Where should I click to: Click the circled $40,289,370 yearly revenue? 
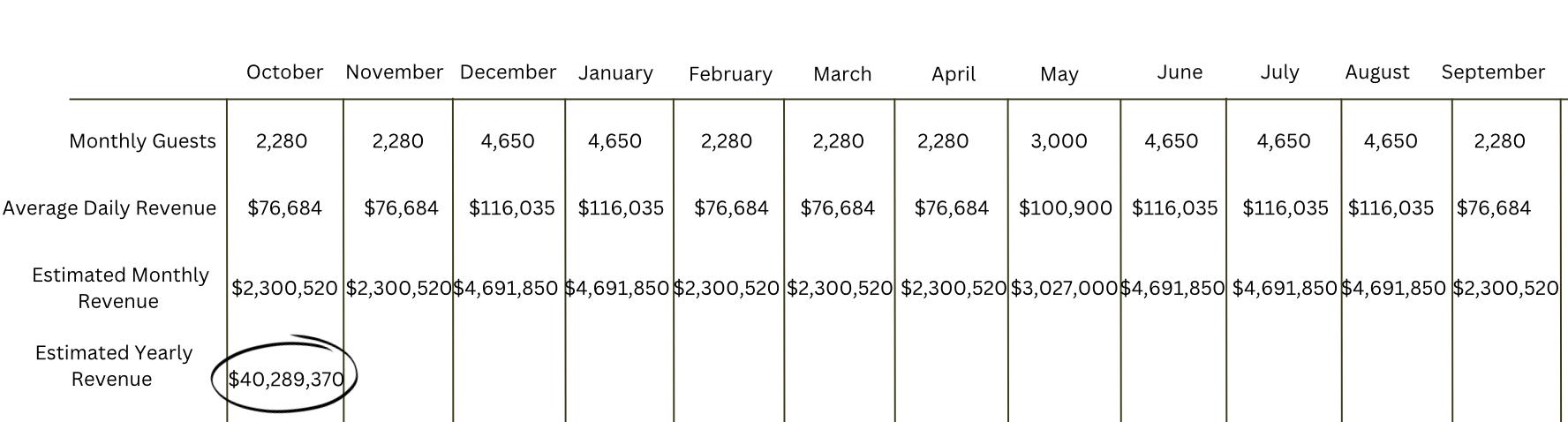286,380
